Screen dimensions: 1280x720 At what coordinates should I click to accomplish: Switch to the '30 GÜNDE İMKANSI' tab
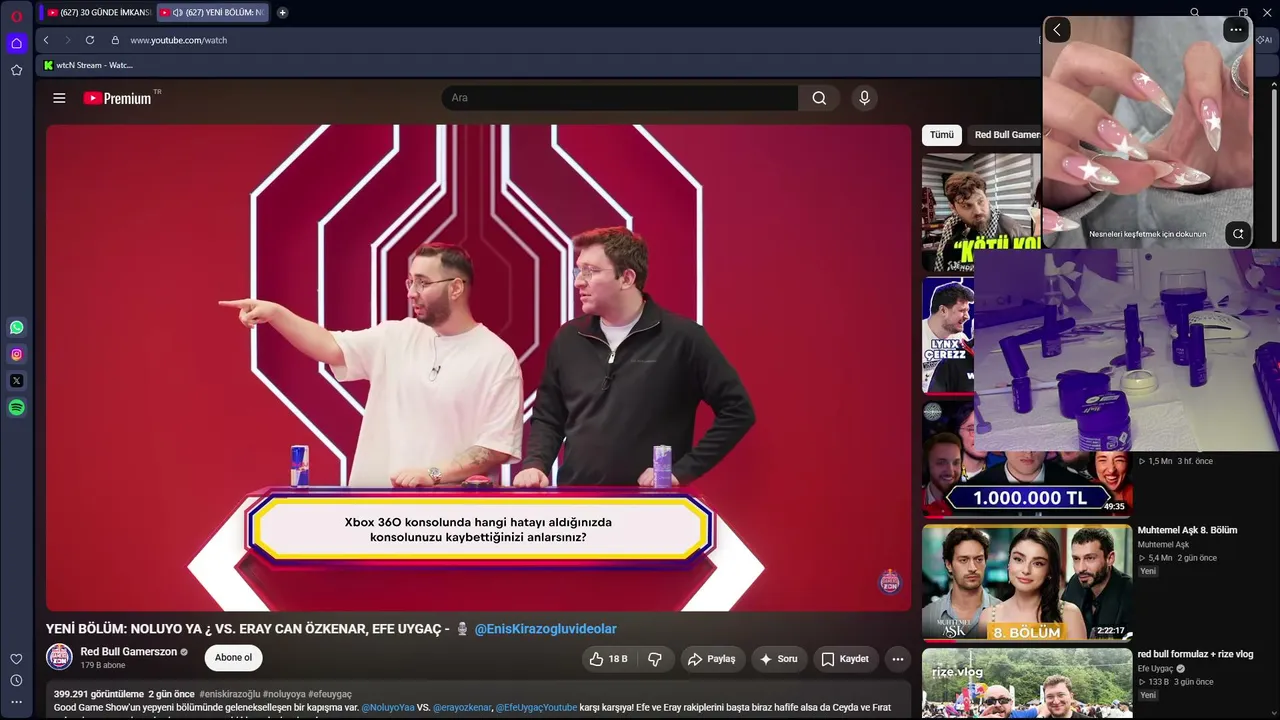pos(97,12)
